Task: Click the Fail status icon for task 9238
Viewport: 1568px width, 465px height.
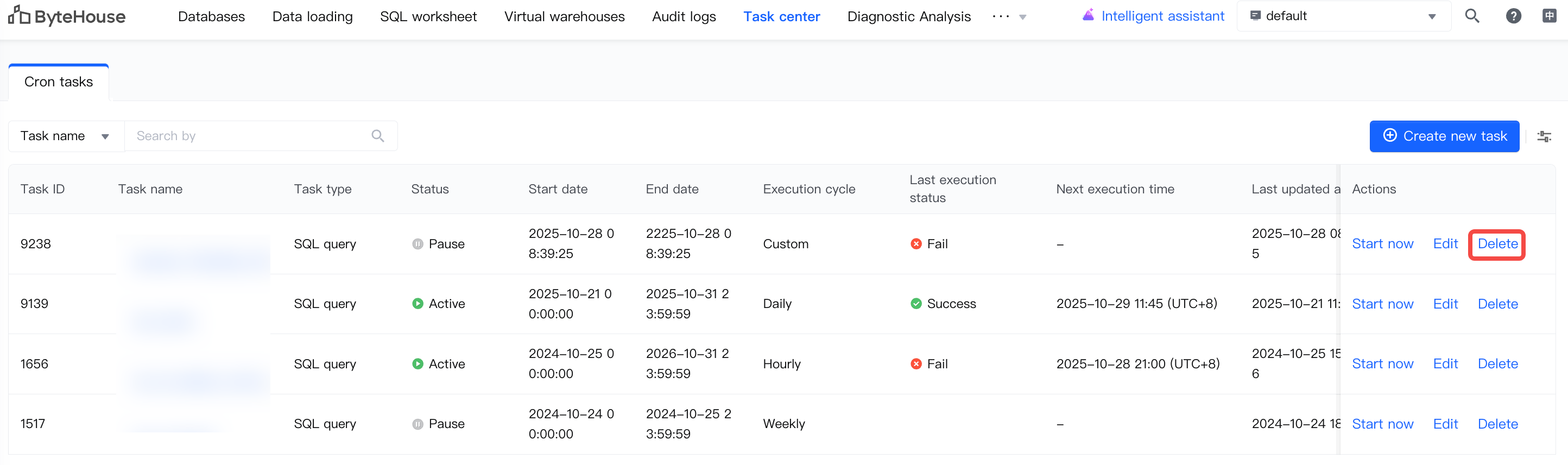Action: (x=915, y=244)
